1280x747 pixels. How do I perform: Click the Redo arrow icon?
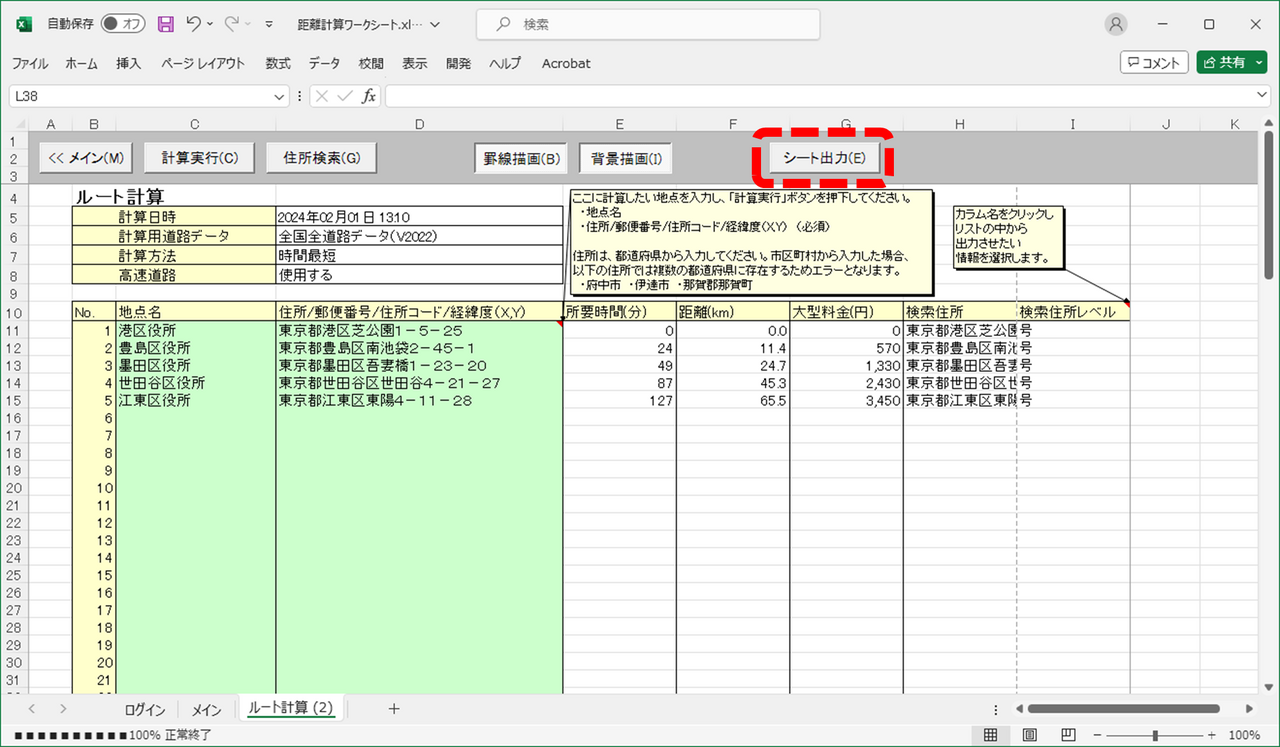pos(231,24)
